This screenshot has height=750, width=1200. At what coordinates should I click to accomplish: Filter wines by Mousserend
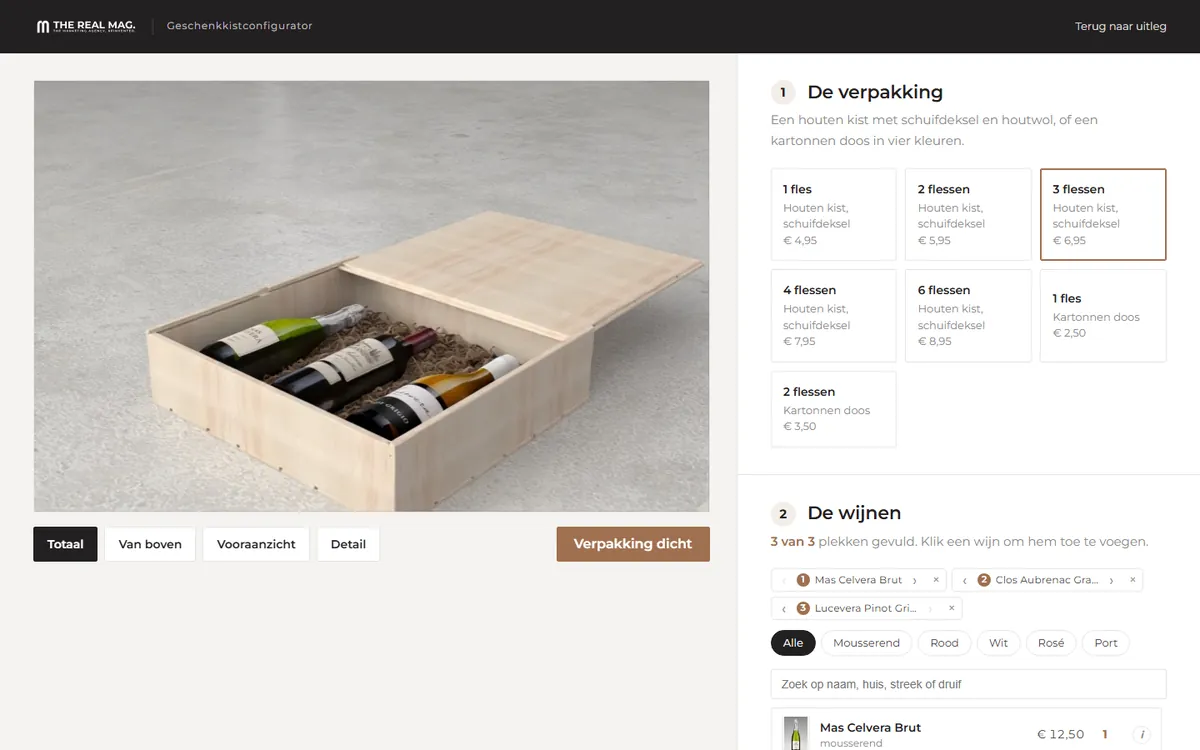click(x=867, y=643)
